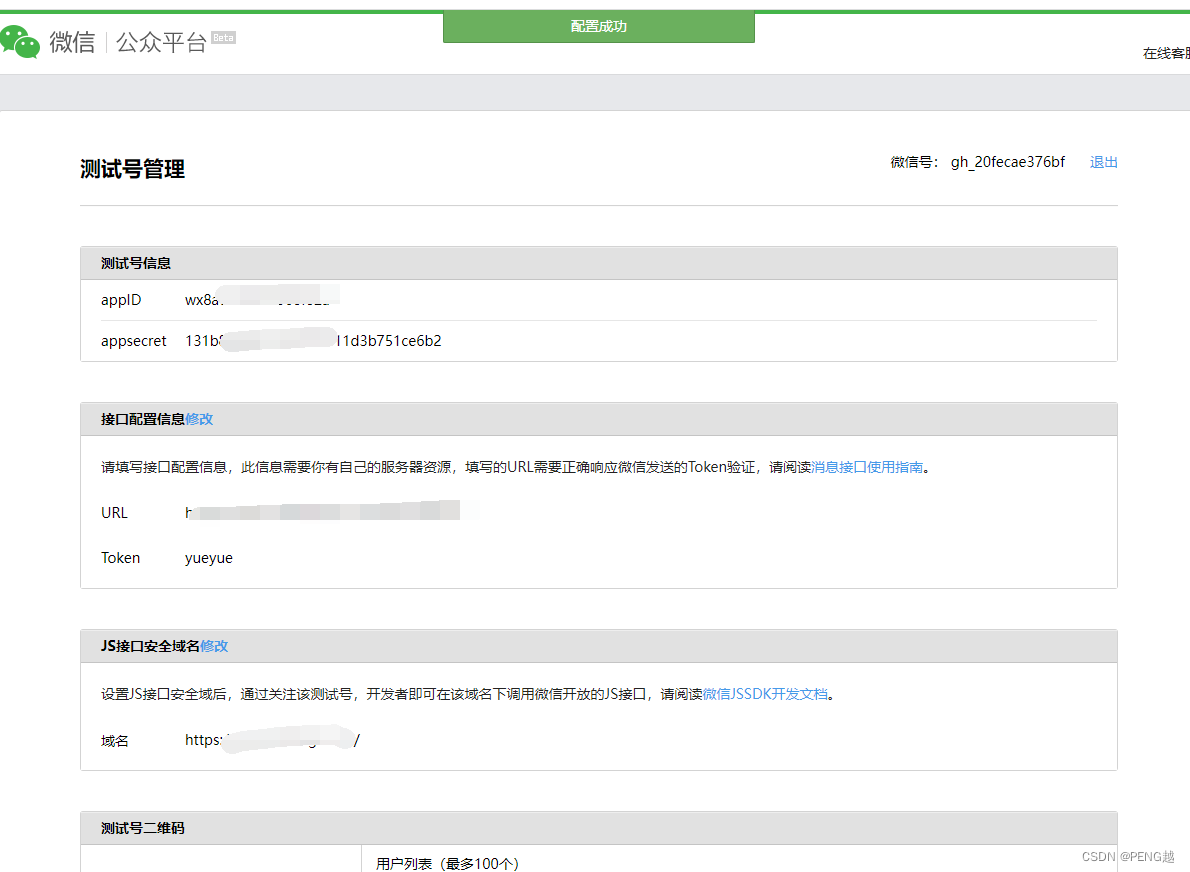The image size is (1190, 872).
Task: Select the Token value yueyue
Action: pyautogui.click(x=209, y=558)
